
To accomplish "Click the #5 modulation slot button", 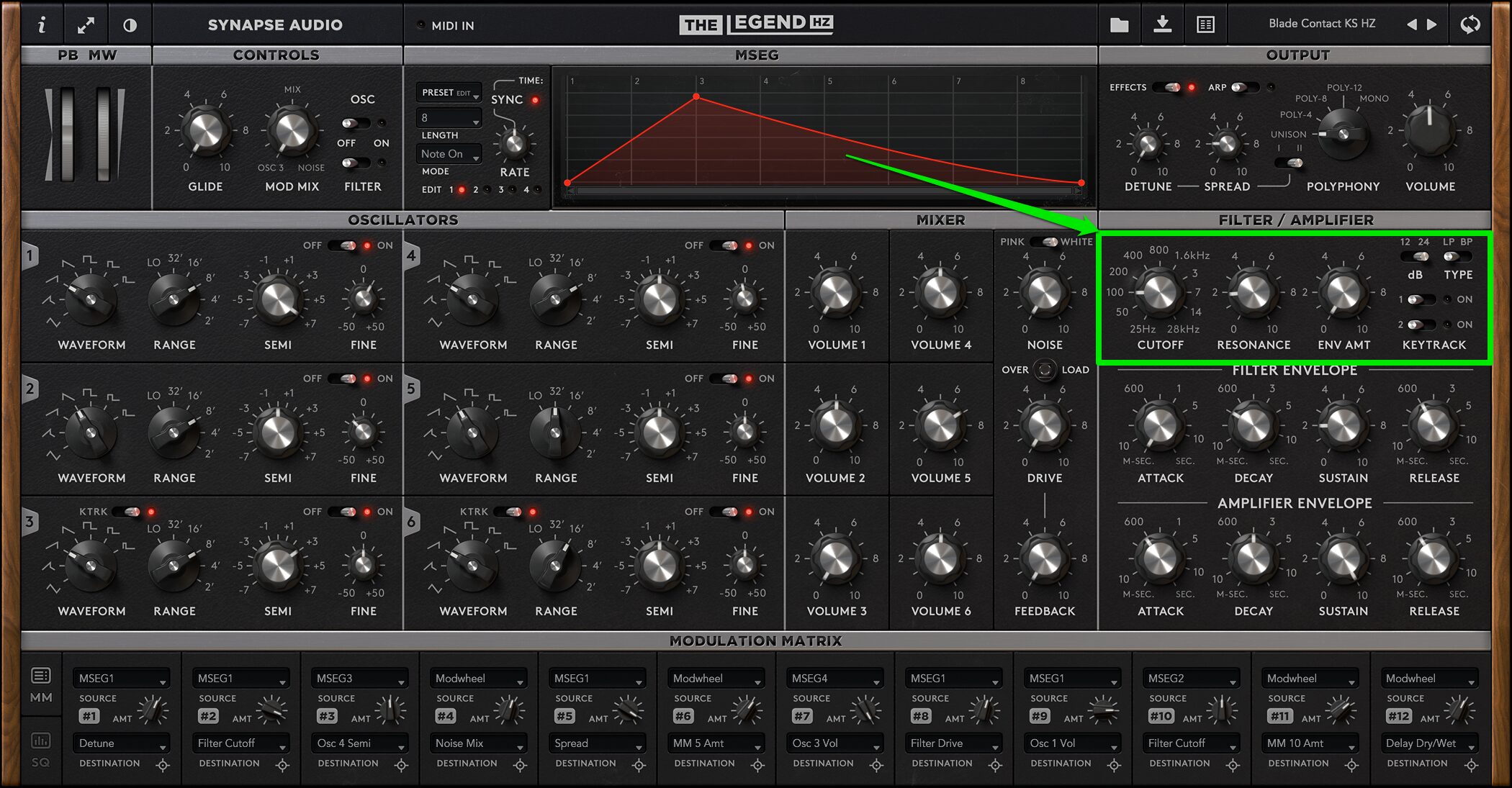I will 565,716.
